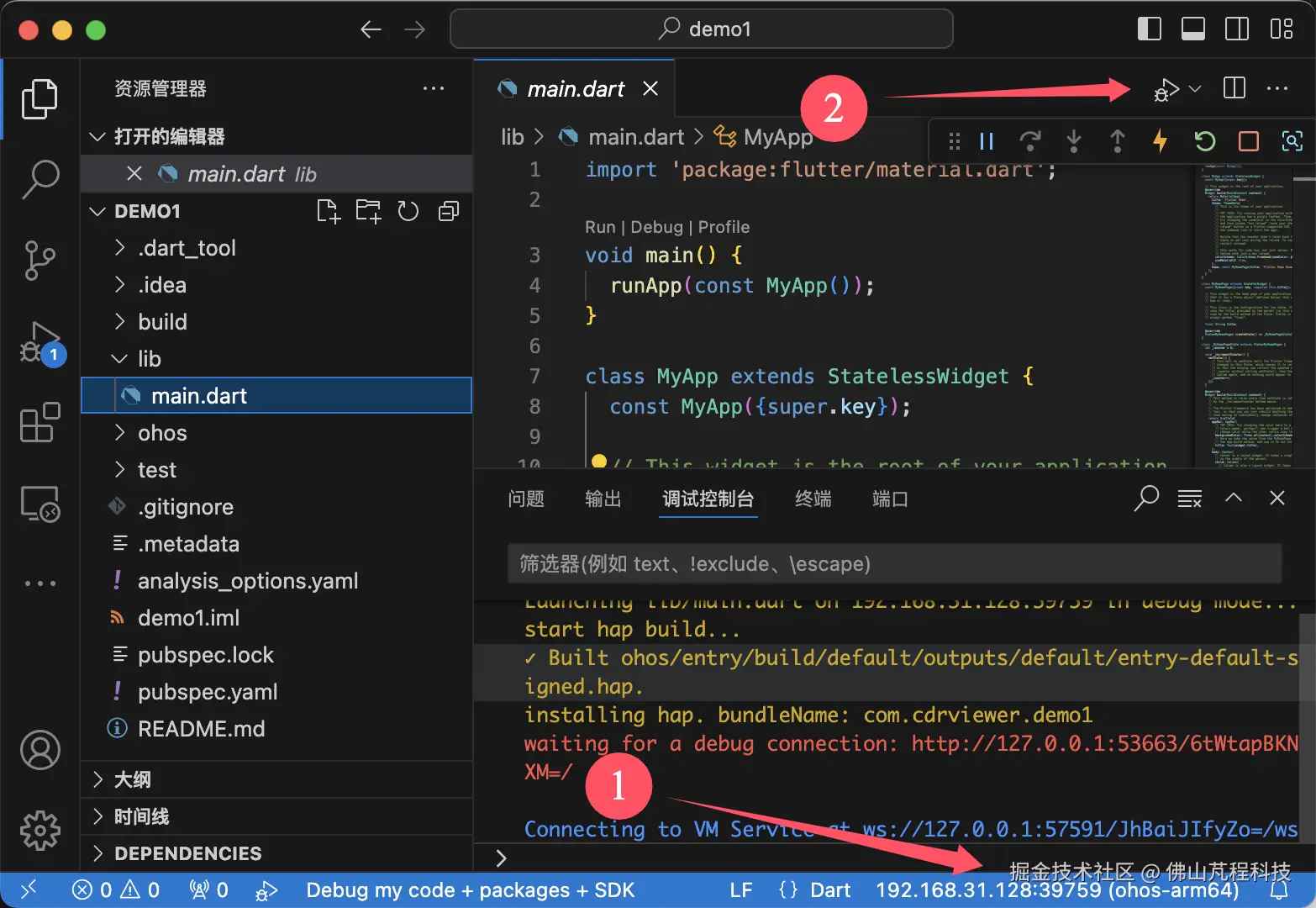1316x908 pixels.
Task: Switch to the Terminal (终端) panel tab
Action: tap(813, 499)
